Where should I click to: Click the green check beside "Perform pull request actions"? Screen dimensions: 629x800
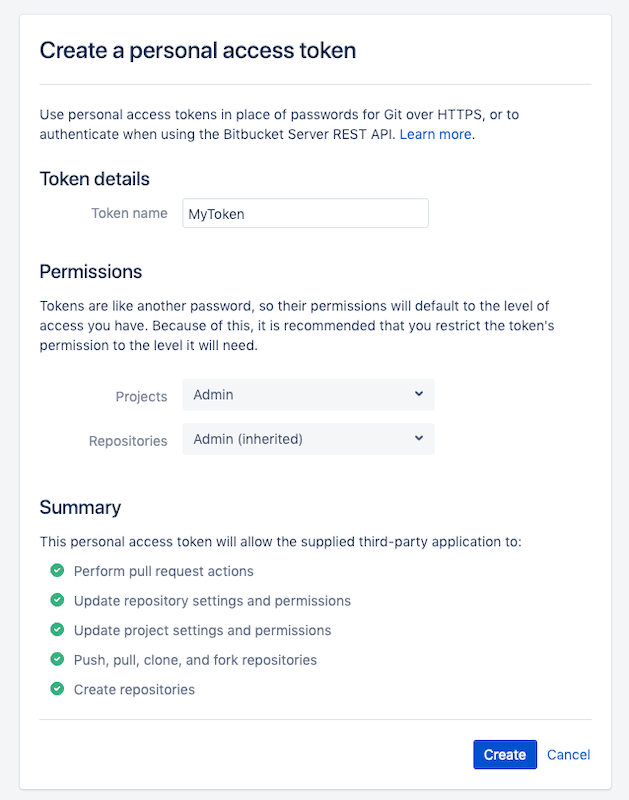[x=57, y=571]
